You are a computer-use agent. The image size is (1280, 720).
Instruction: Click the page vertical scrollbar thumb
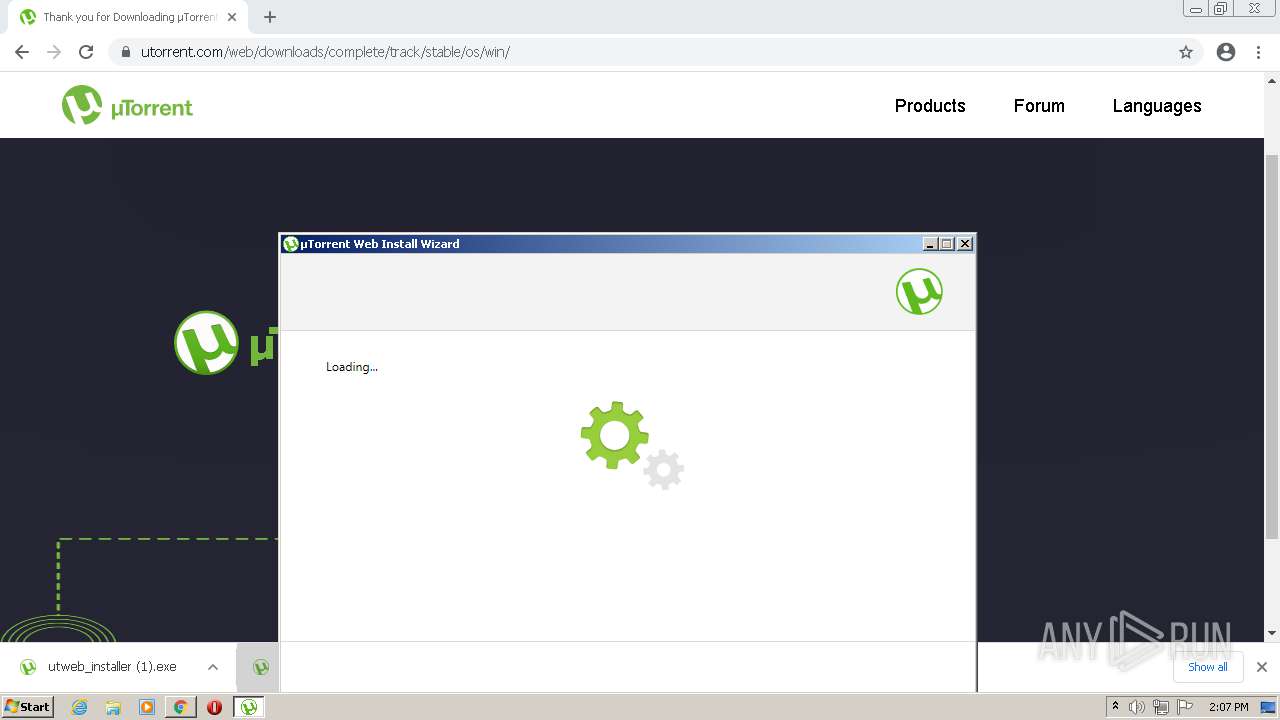1272,346
